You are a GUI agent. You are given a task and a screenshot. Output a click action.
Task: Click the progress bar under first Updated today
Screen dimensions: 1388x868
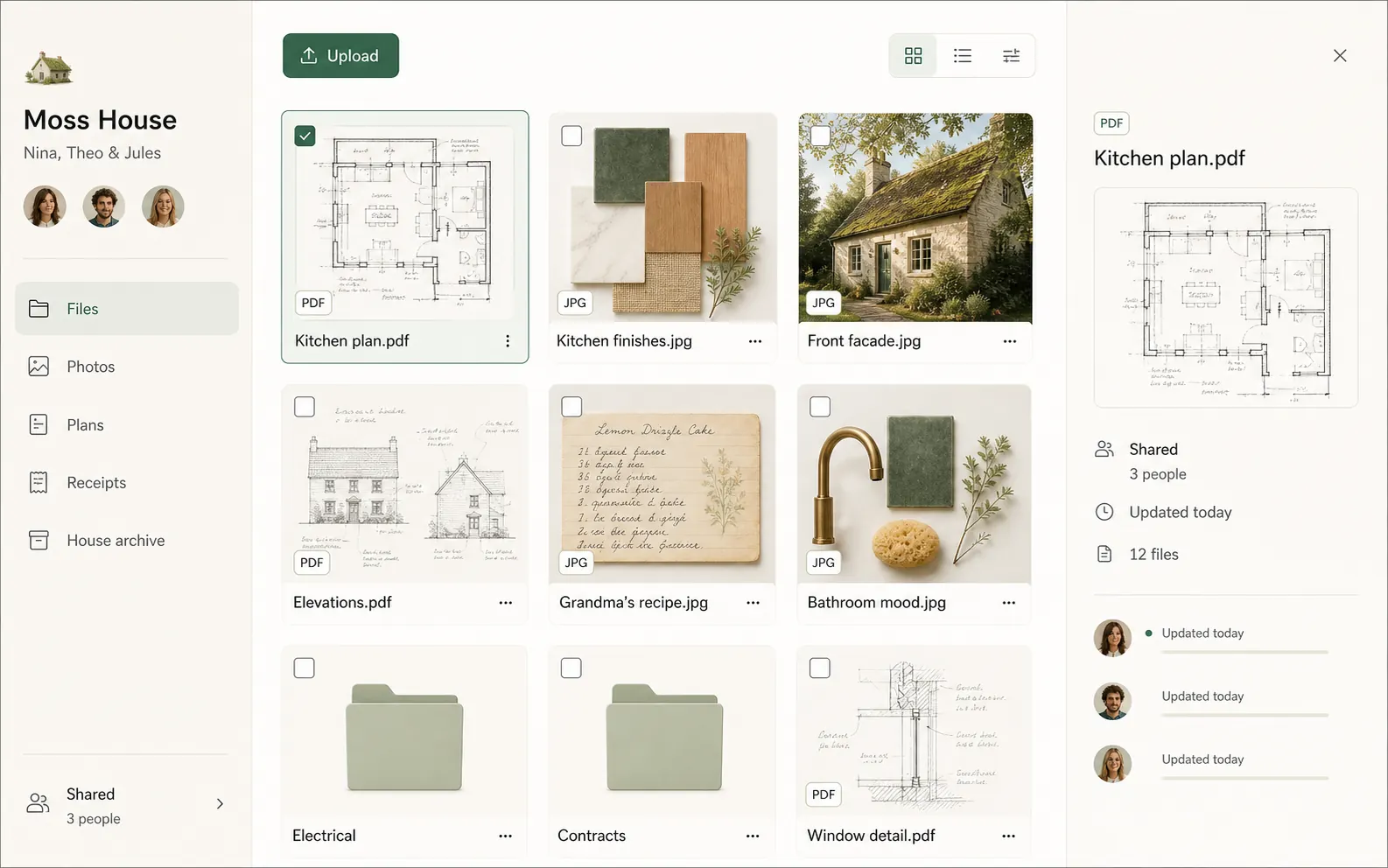point(1244,652)
